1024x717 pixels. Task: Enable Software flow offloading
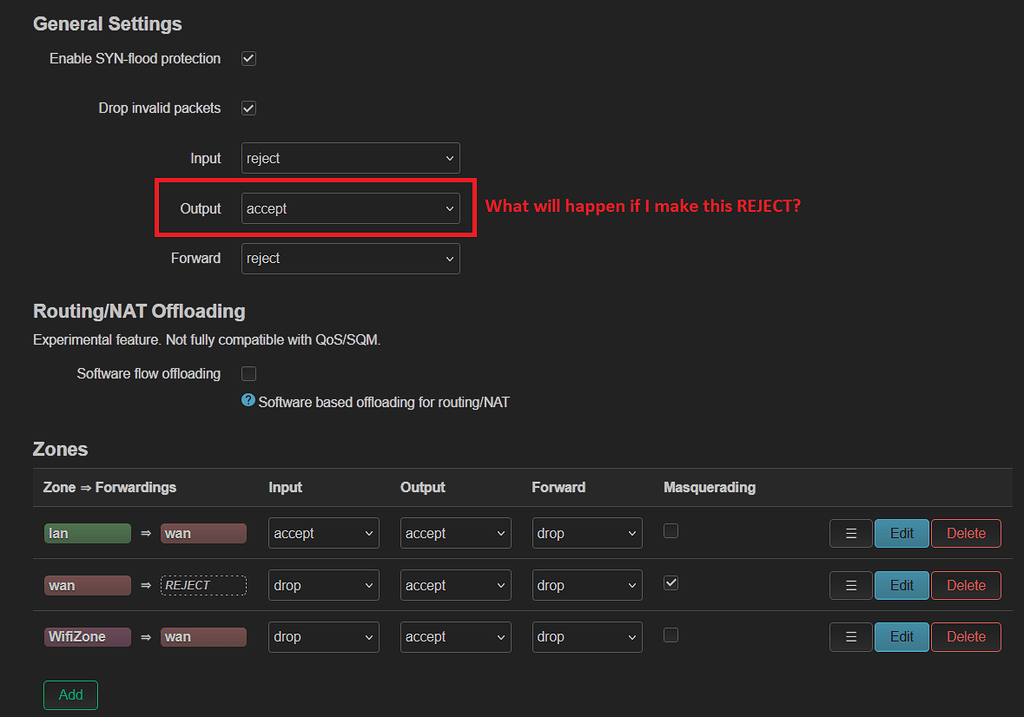247,373
